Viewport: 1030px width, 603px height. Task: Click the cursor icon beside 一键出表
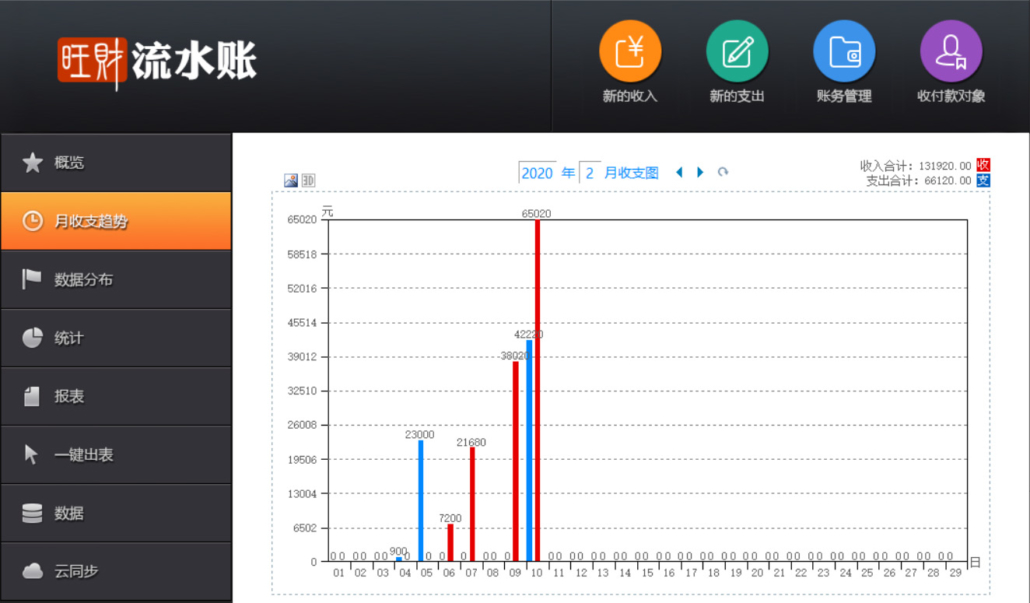point(31,455)
